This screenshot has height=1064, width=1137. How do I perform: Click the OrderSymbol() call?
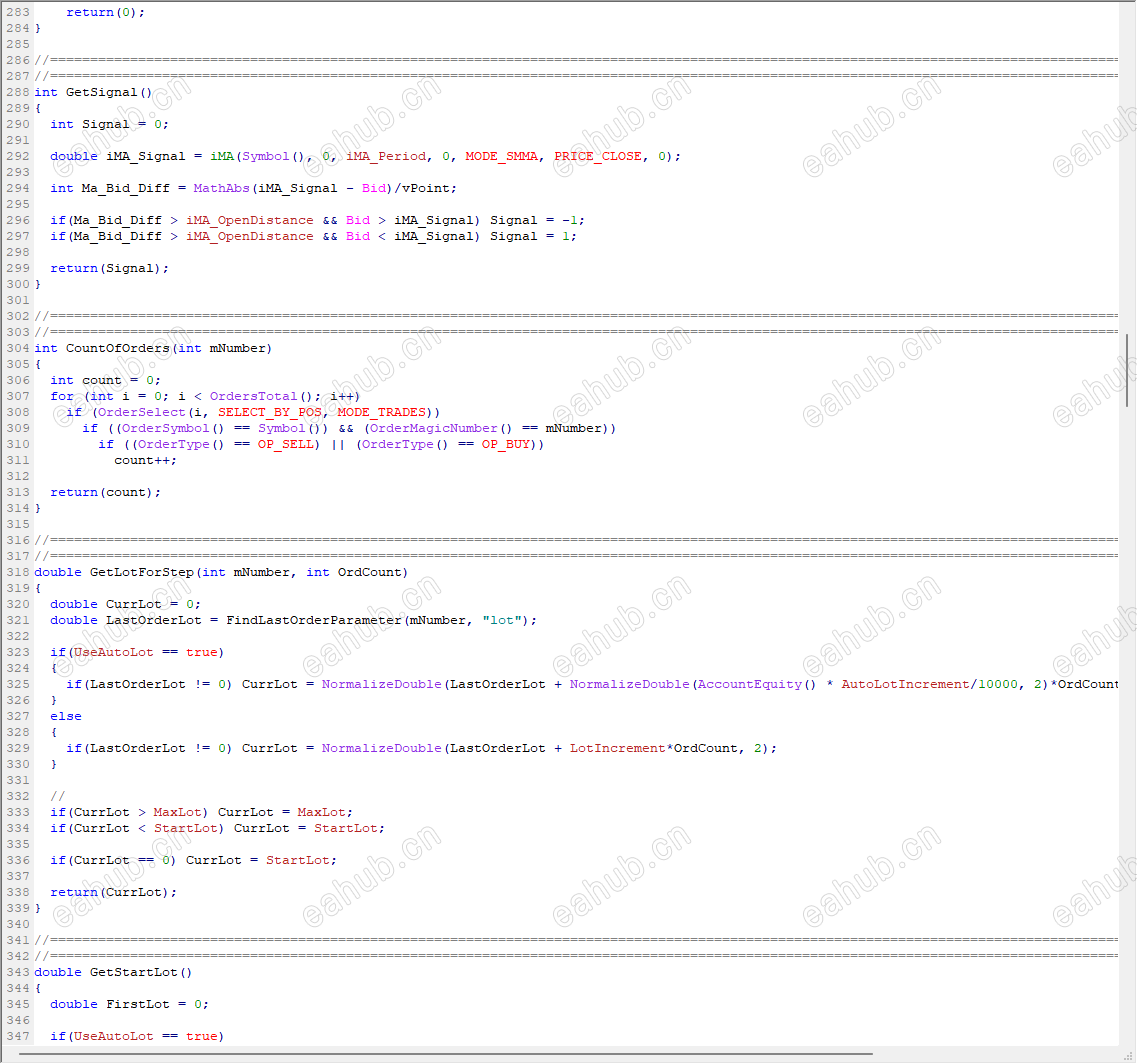(173, 428)
